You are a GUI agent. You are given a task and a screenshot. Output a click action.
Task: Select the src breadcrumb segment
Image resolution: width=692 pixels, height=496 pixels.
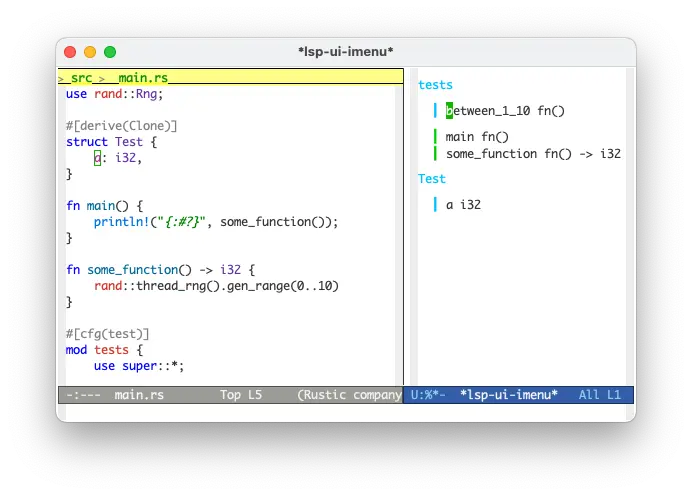pyautogui.click(x=81, y=78)
